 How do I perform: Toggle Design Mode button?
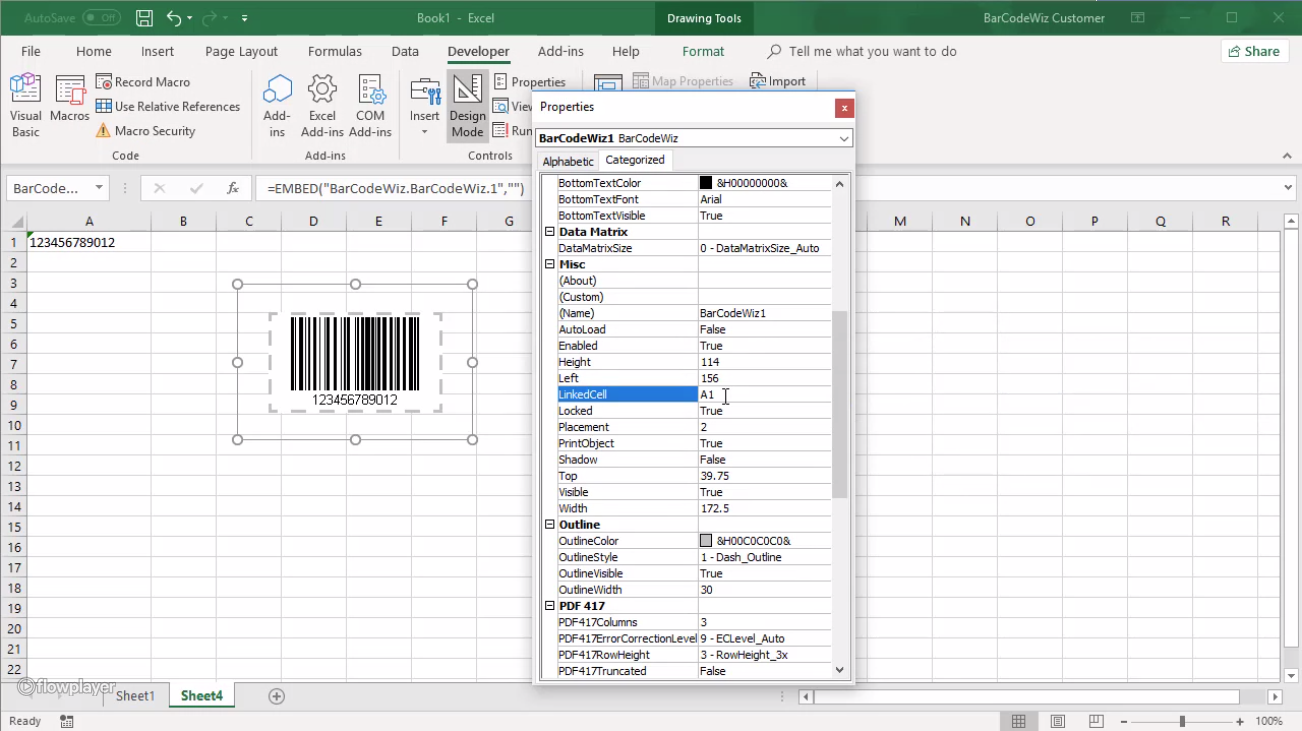click(x=467, y=105)
